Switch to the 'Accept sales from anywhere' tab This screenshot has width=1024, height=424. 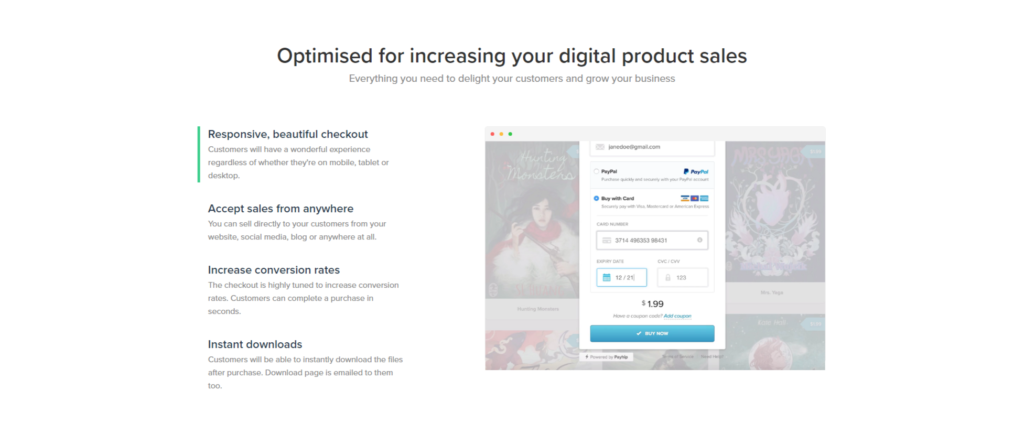(280, 208)
